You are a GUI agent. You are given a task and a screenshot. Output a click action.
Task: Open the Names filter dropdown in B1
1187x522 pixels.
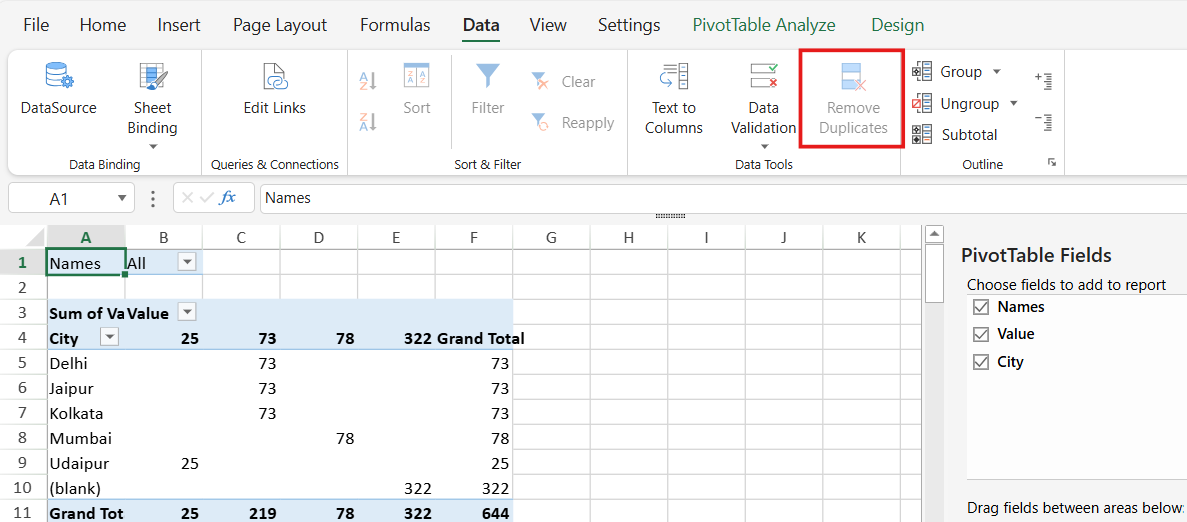pos(186,262)
